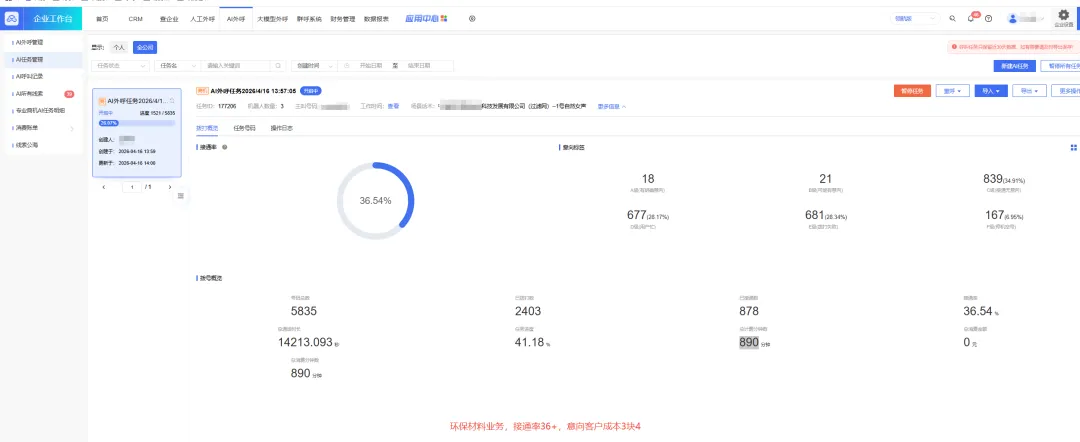Click the 5835 total numbers value
This screenshot has width=1080, height=442.
304,311
